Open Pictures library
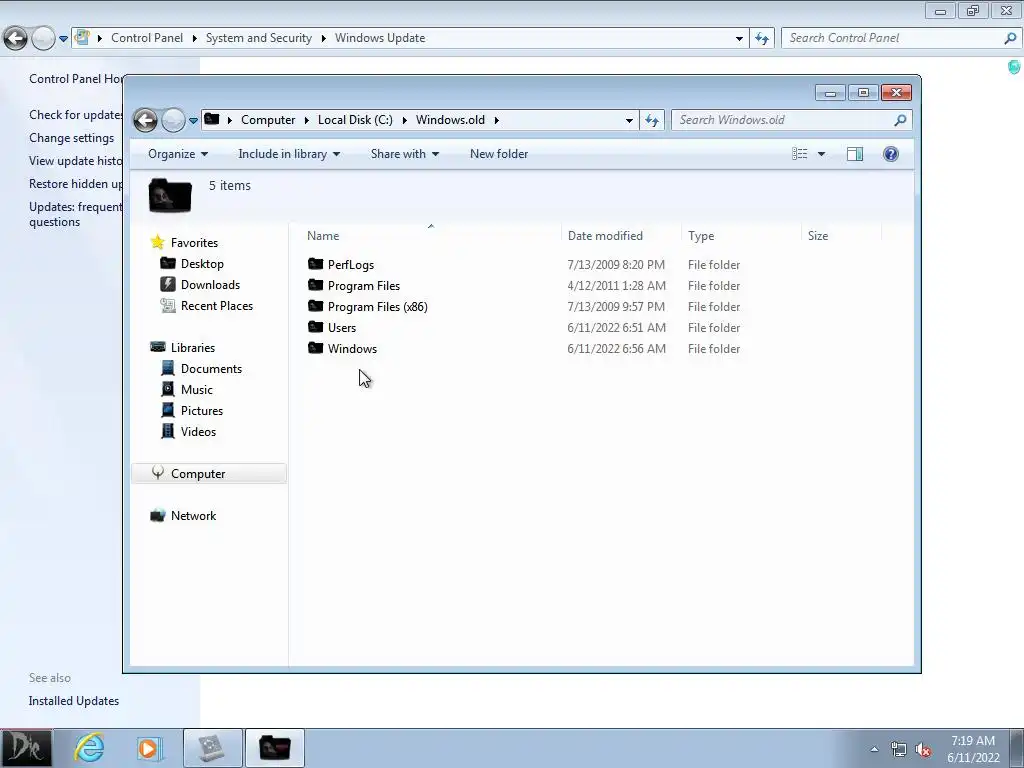 point(202,411)
